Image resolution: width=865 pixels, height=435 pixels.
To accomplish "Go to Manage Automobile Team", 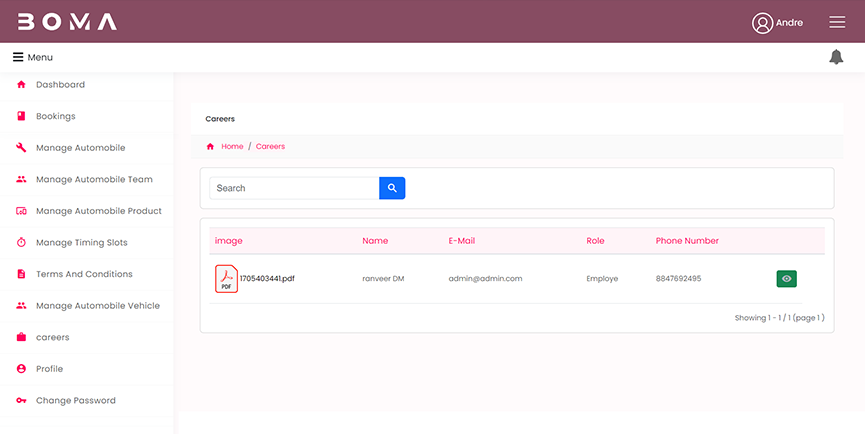I will click(94, 180).
